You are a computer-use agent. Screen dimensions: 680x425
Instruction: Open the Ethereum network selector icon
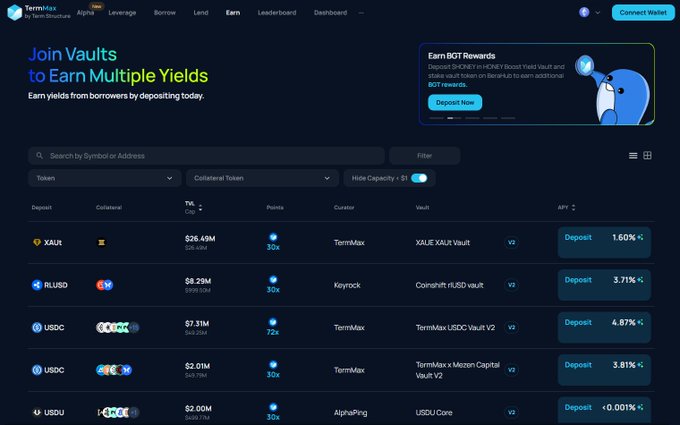[584, 12]
